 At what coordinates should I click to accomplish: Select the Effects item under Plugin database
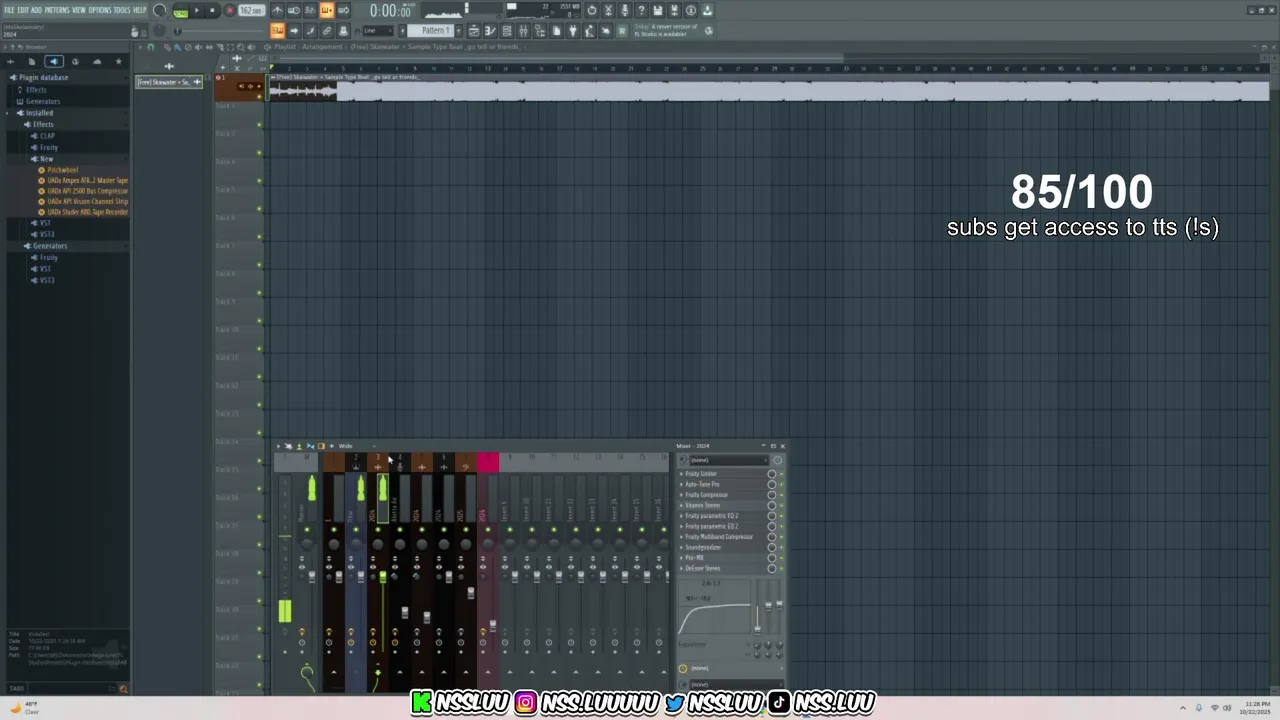point(36,90)
